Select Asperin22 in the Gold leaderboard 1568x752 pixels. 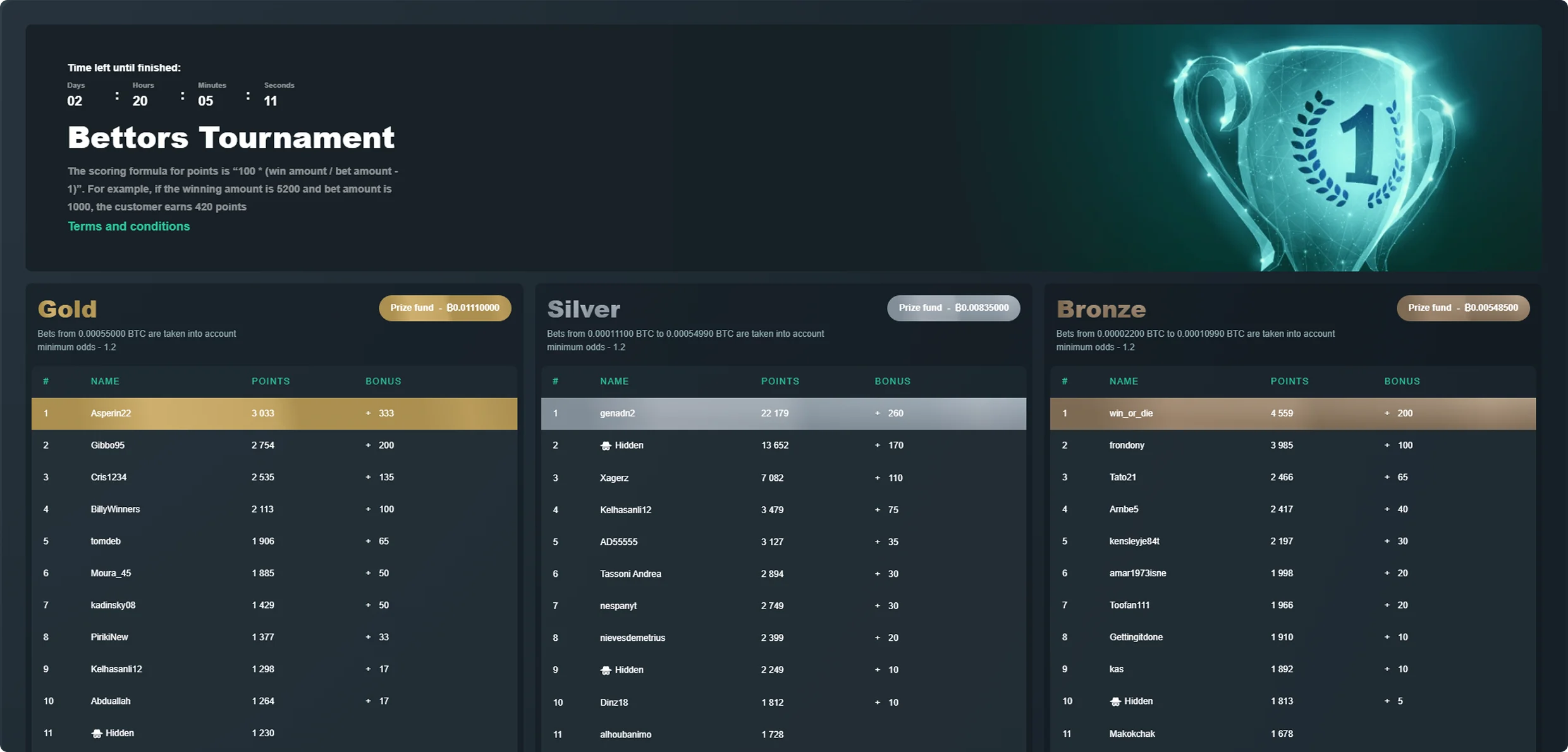(111, 413)
